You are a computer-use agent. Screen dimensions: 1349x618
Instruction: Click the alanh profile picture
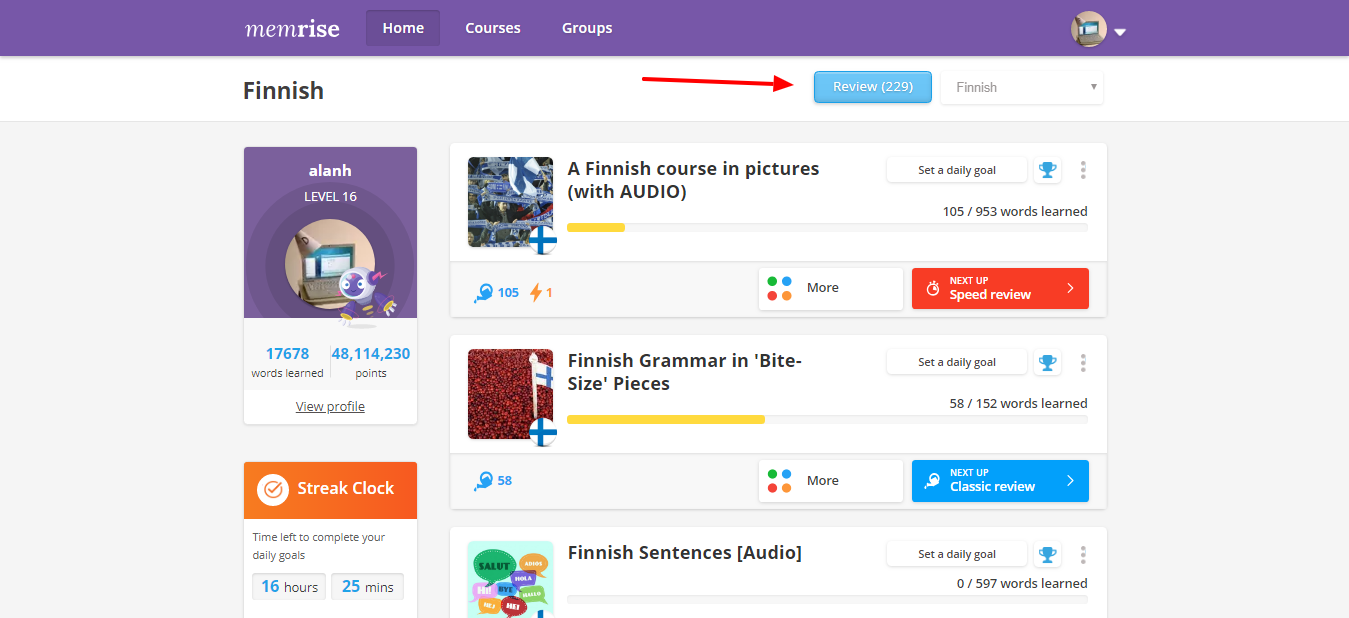point(330,264)
